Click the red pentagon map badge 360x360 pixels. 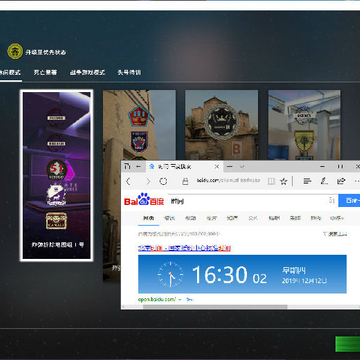tap(139, 116)
